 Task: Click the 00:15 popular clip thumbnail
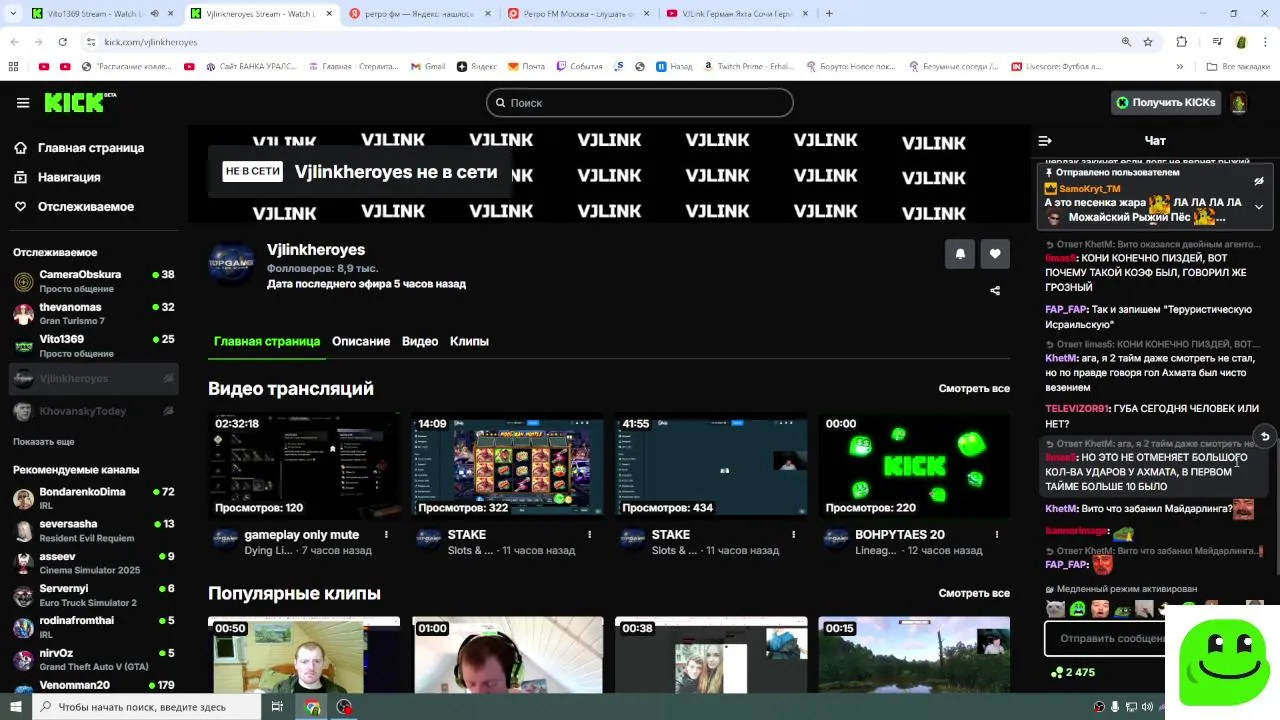(914, 655)
